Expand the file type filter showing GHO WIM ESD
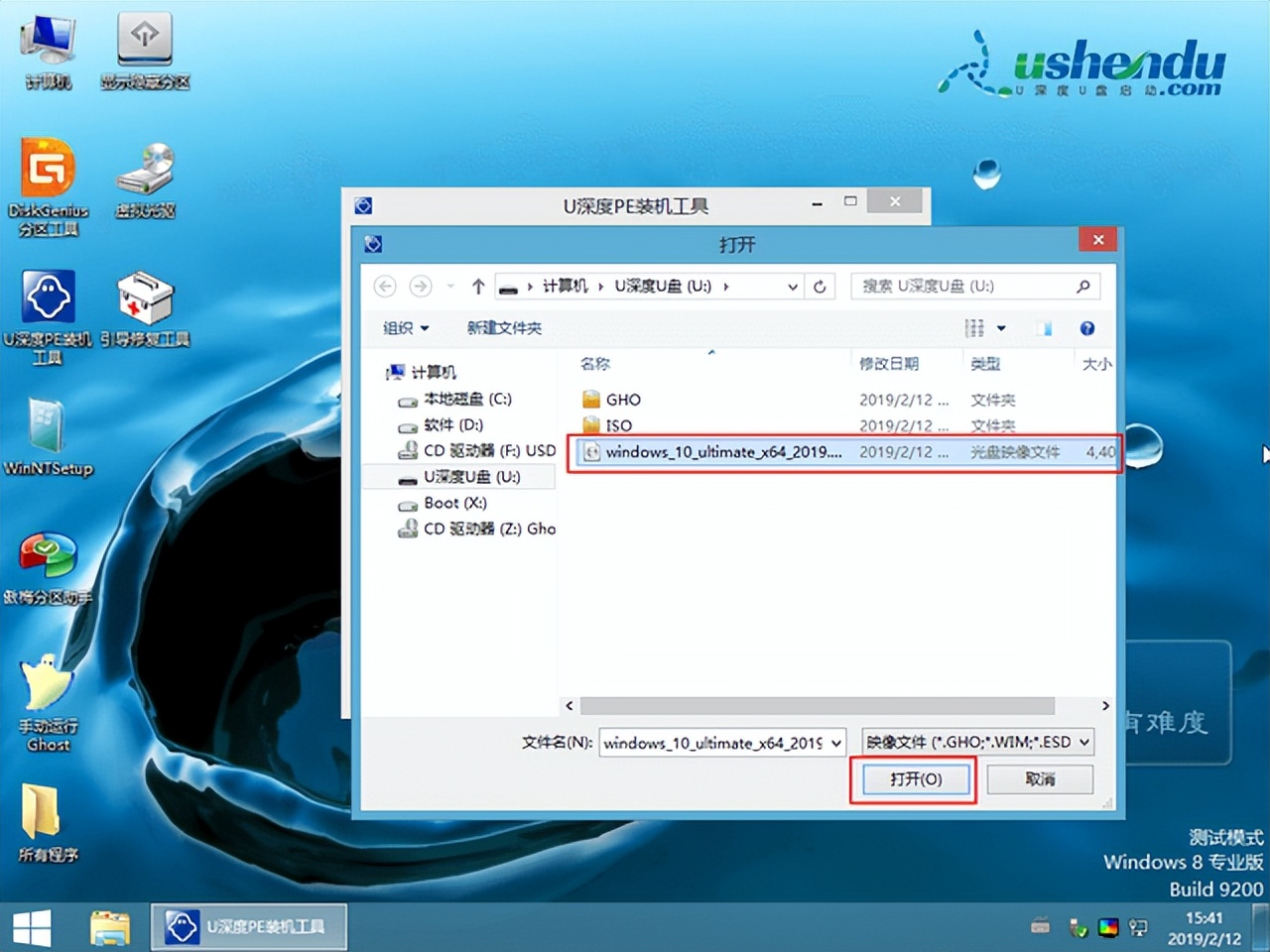The height and width of the screenshot is (952, 1270). 1084,742
